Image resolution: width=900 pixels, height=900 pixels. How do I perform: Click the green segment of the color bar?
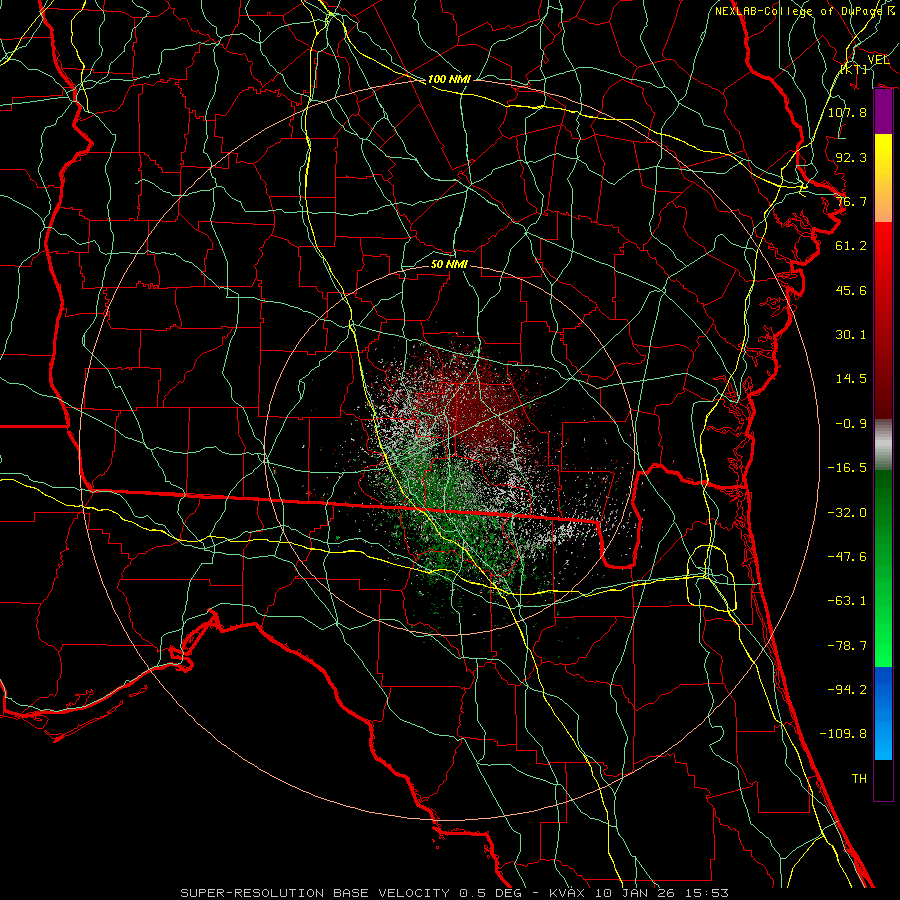[883, 568]
